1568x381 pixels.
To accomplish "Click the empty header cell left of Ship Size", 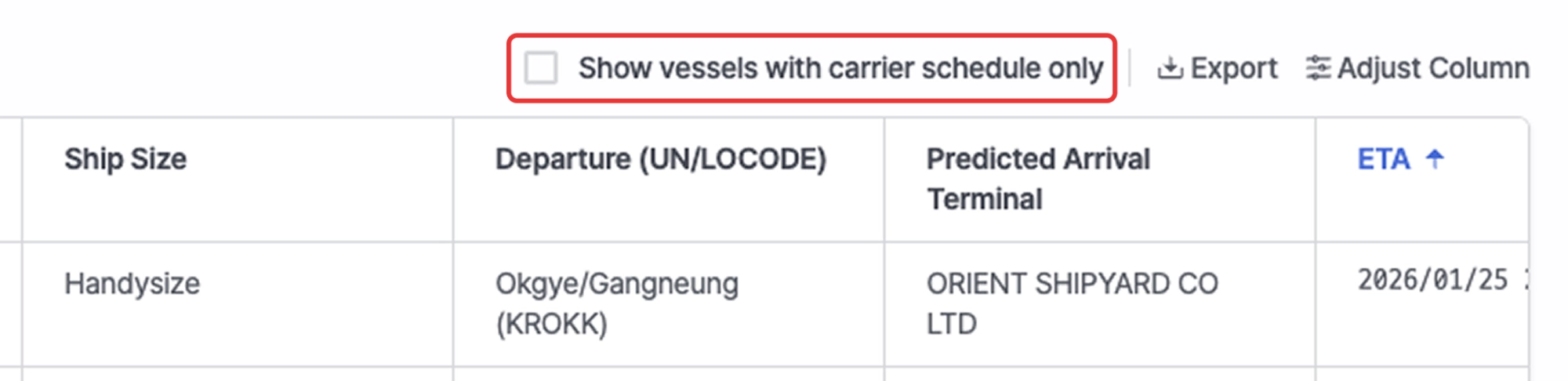I will click(x=10, y=180).
